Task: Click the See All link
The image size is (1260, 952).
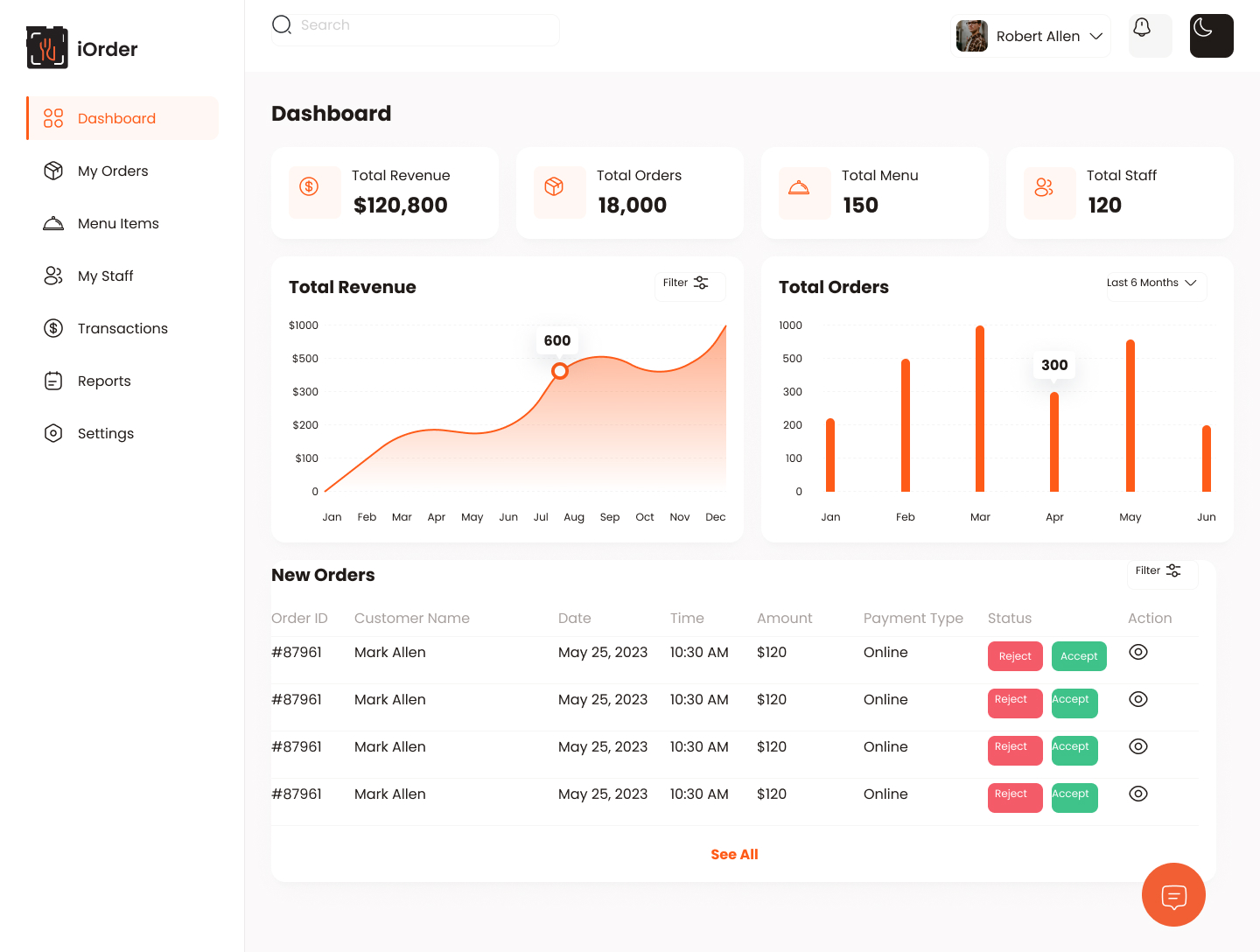Action: point(734,854)
